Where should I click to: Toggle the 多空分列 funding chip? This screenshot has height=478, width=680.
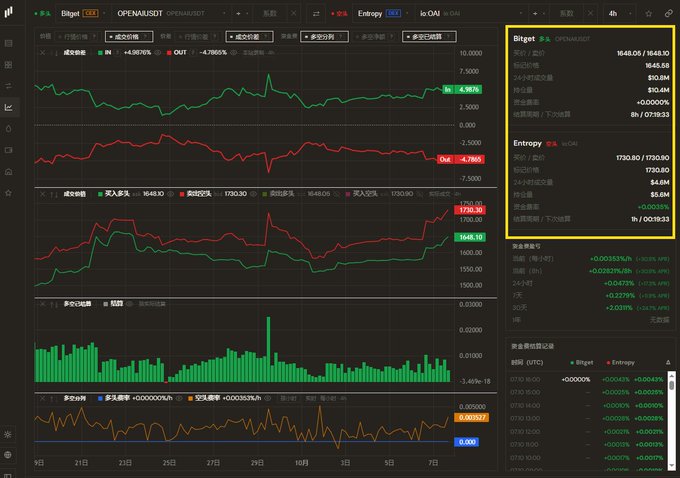tap(324, 37)
